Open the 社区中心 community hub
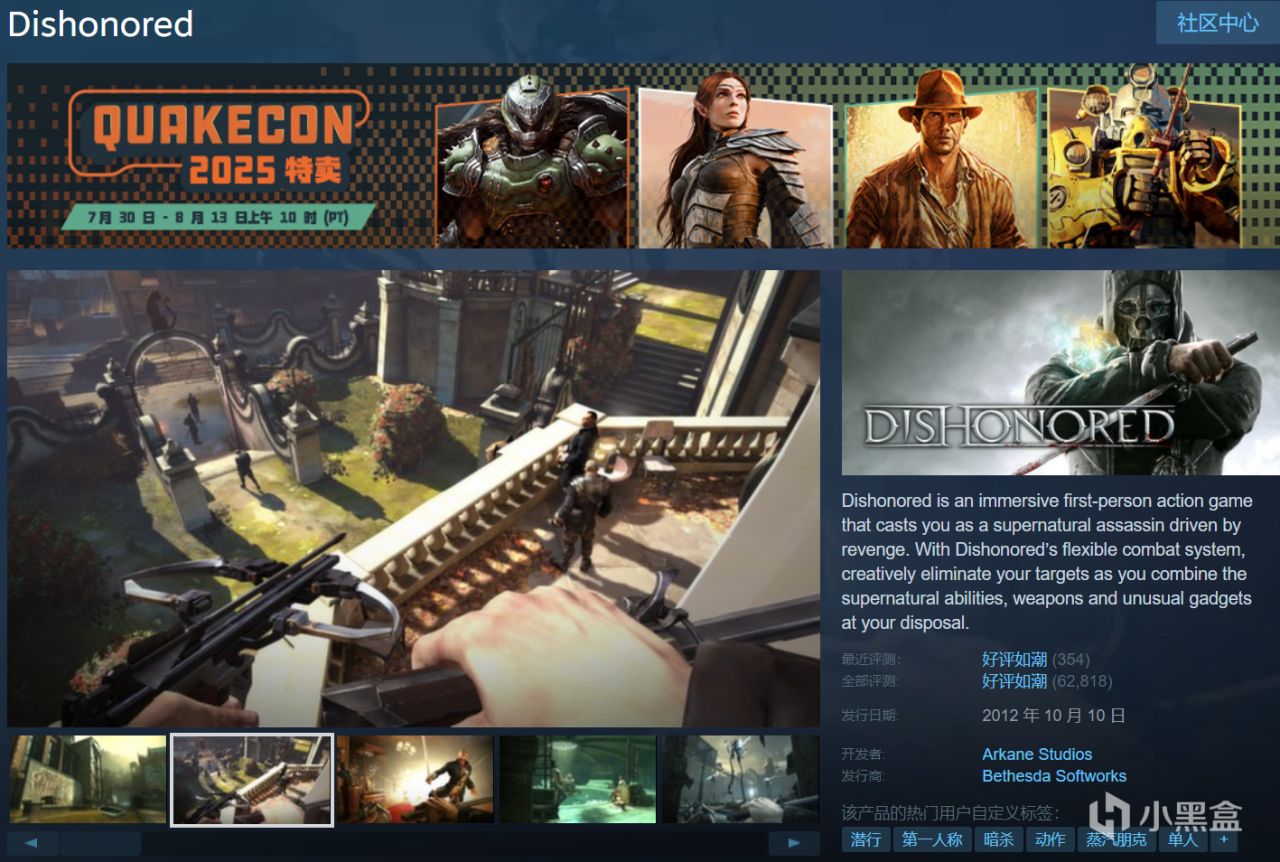This screenshot has height=862, width=1280. tap(1217, 23)
